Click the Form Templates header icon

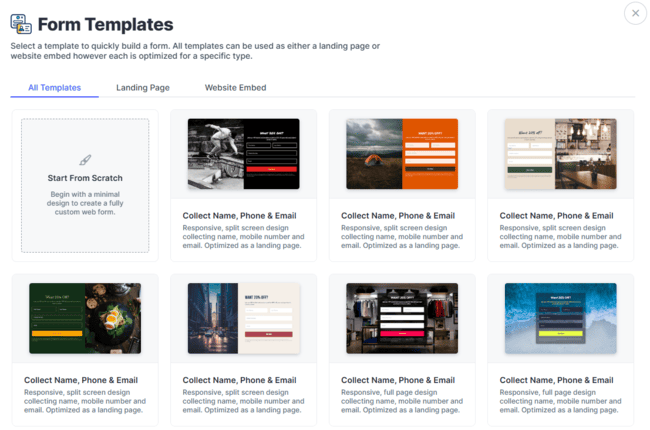click(x=21, y=24)
